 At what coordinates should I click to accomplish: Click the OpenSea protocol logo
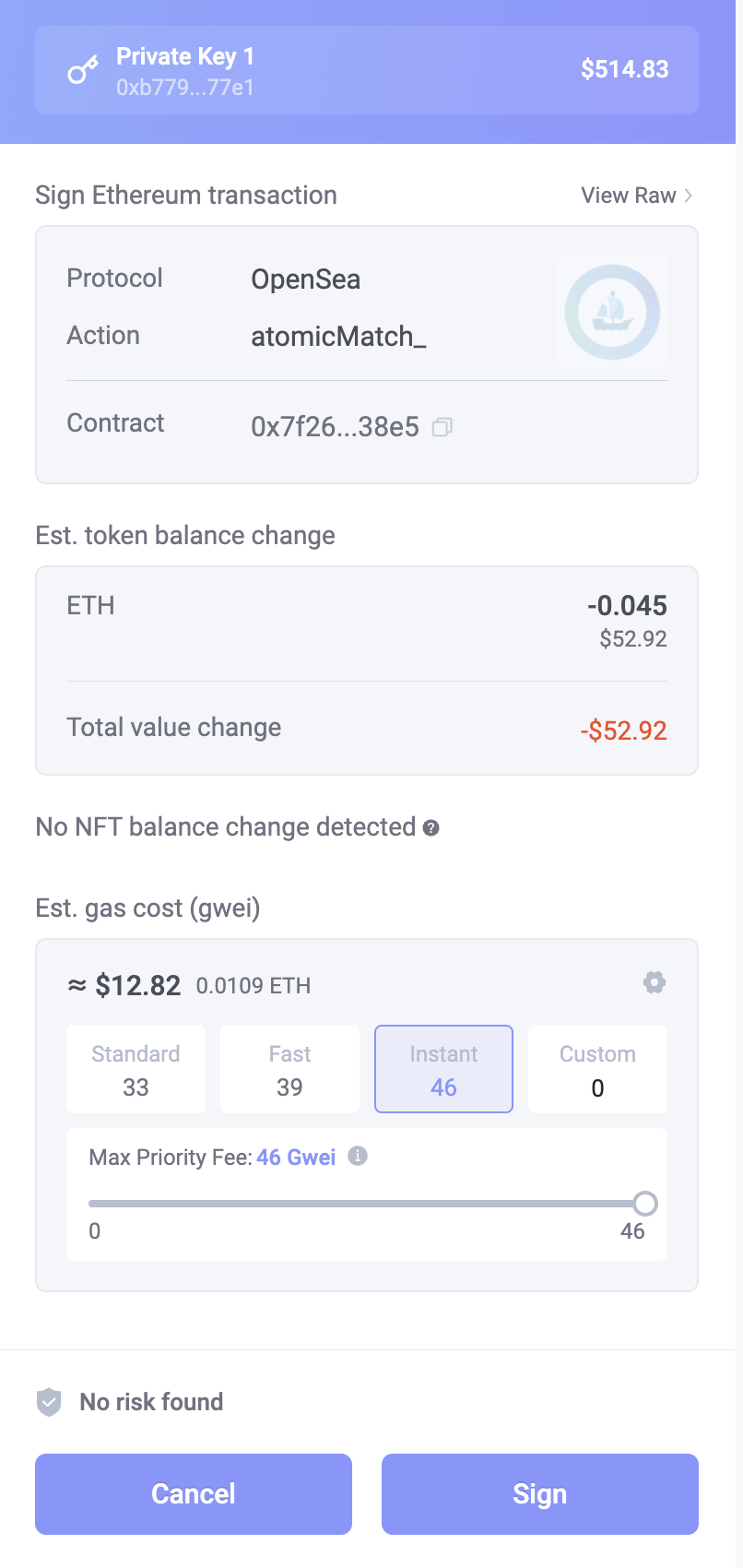point(612,312)
